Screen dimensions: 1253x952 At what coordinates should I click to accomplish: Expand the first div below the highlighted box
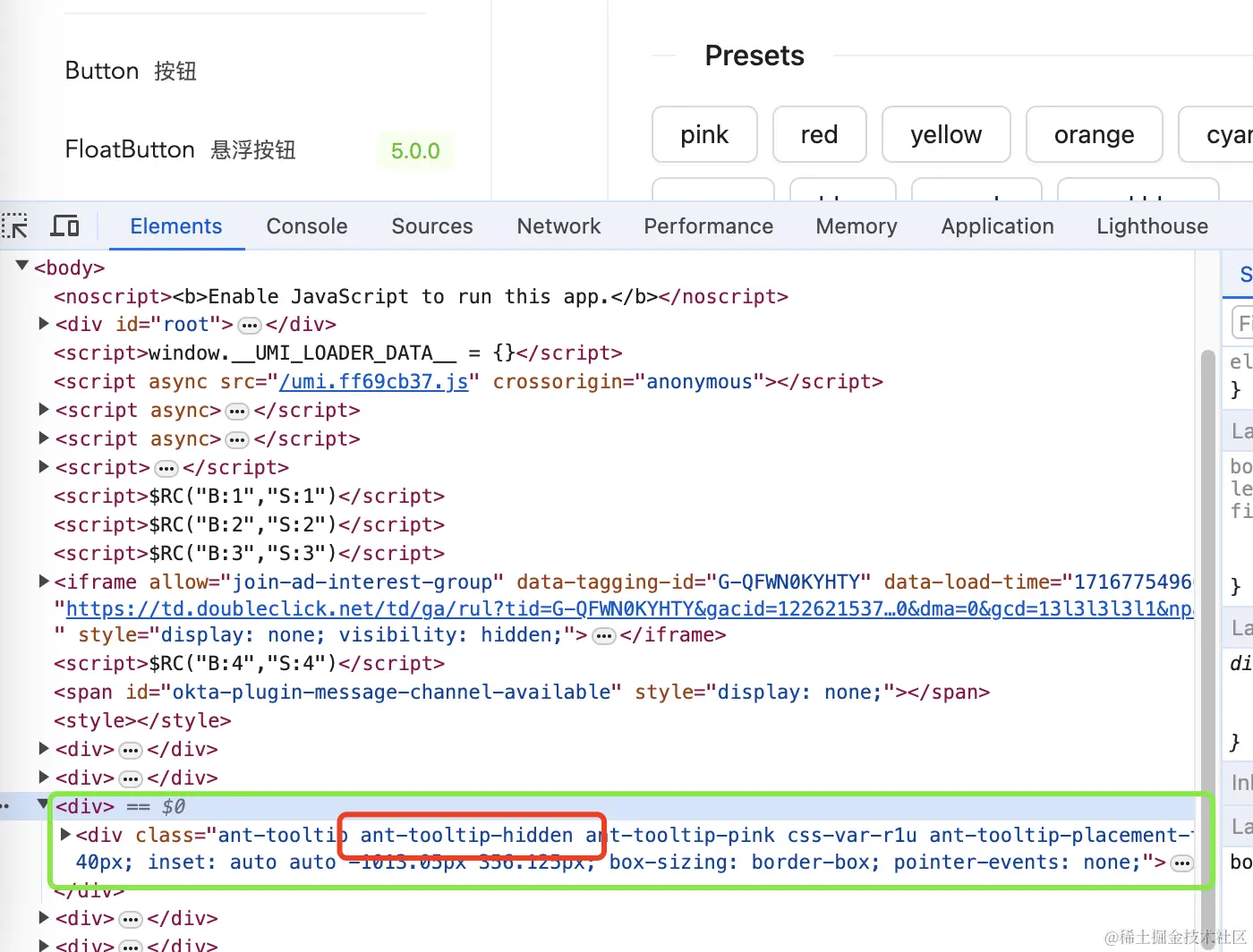[x=44, y=917]
